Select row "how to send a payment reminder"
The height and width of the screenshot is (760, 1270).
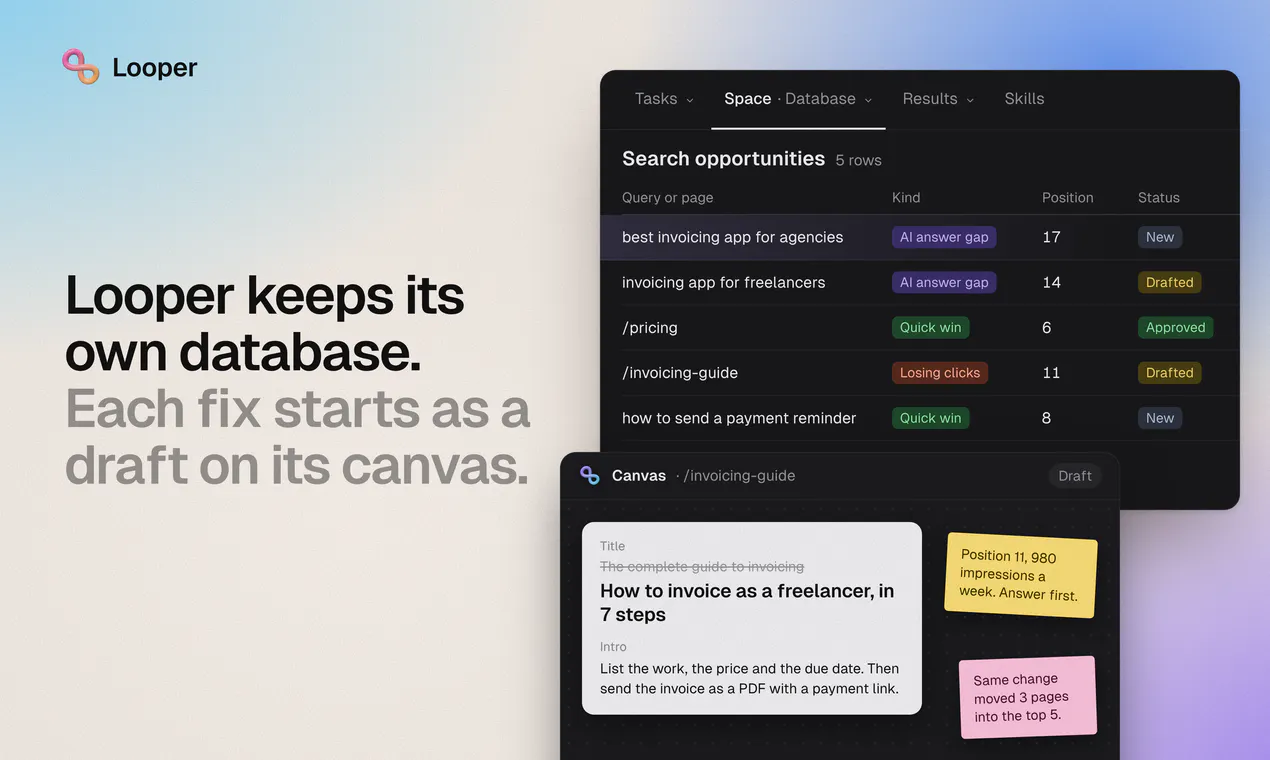coord(919,418)
